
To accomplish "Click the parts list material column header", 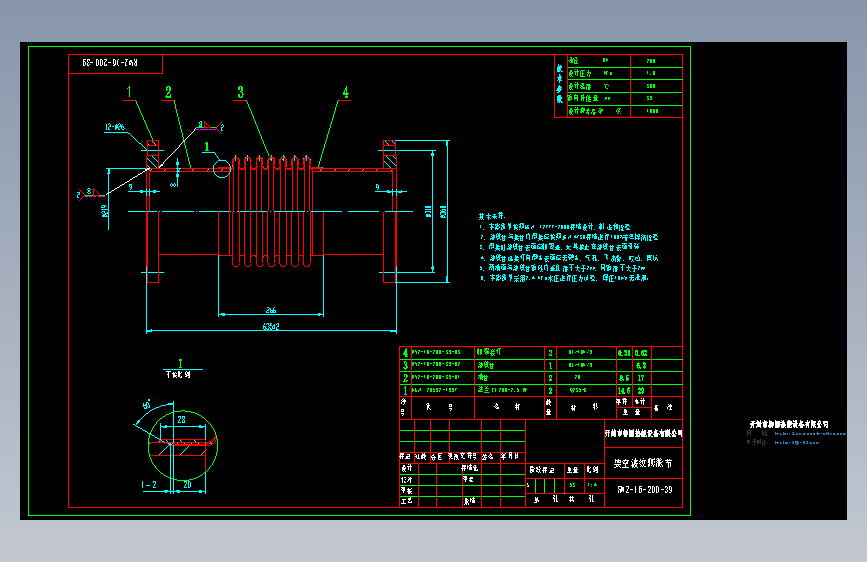I will 584,407.
